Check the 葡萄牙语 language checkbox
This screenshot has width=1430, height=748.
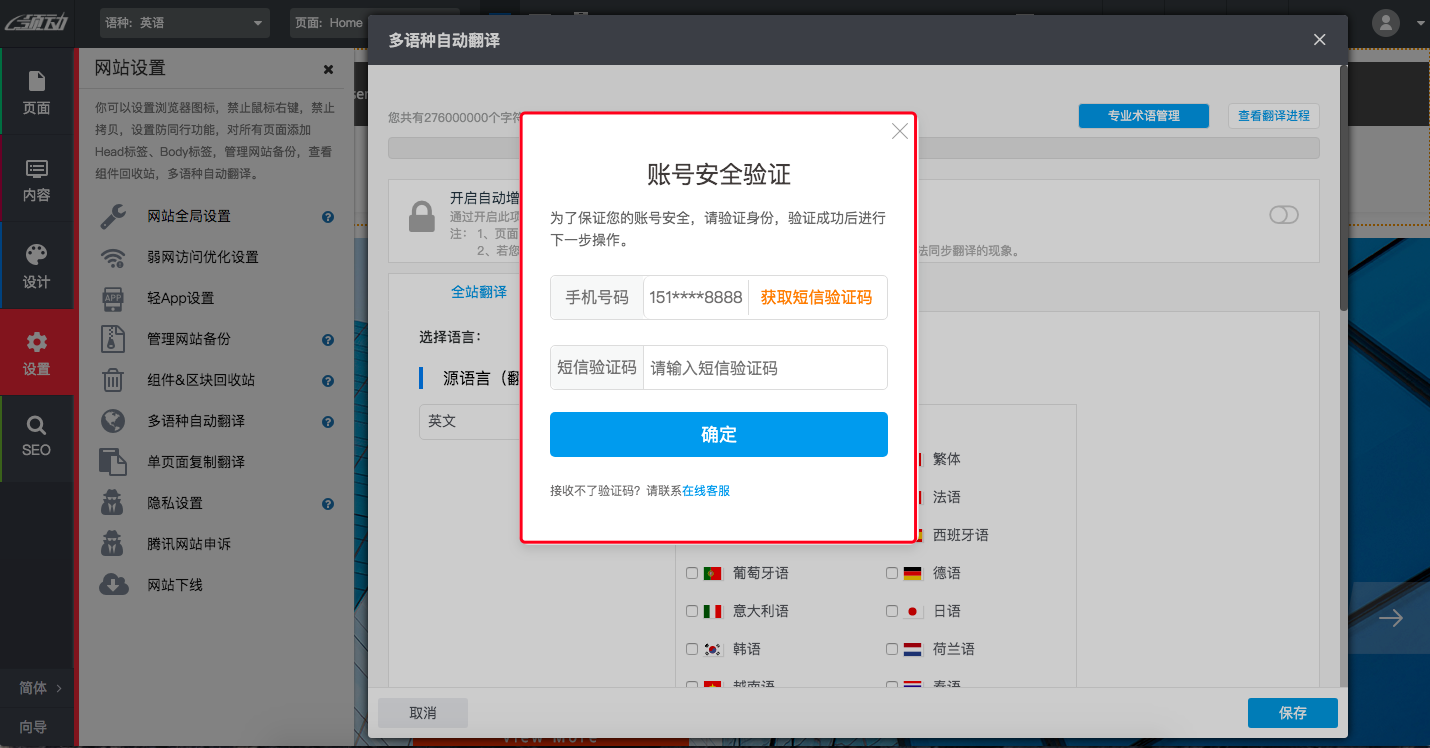coord(691,572)
